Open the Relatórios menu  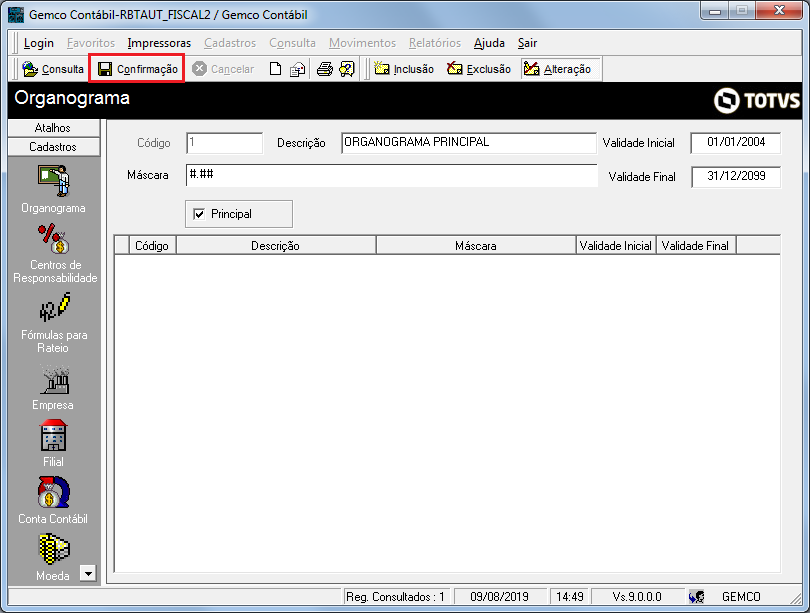pos(434,43)
